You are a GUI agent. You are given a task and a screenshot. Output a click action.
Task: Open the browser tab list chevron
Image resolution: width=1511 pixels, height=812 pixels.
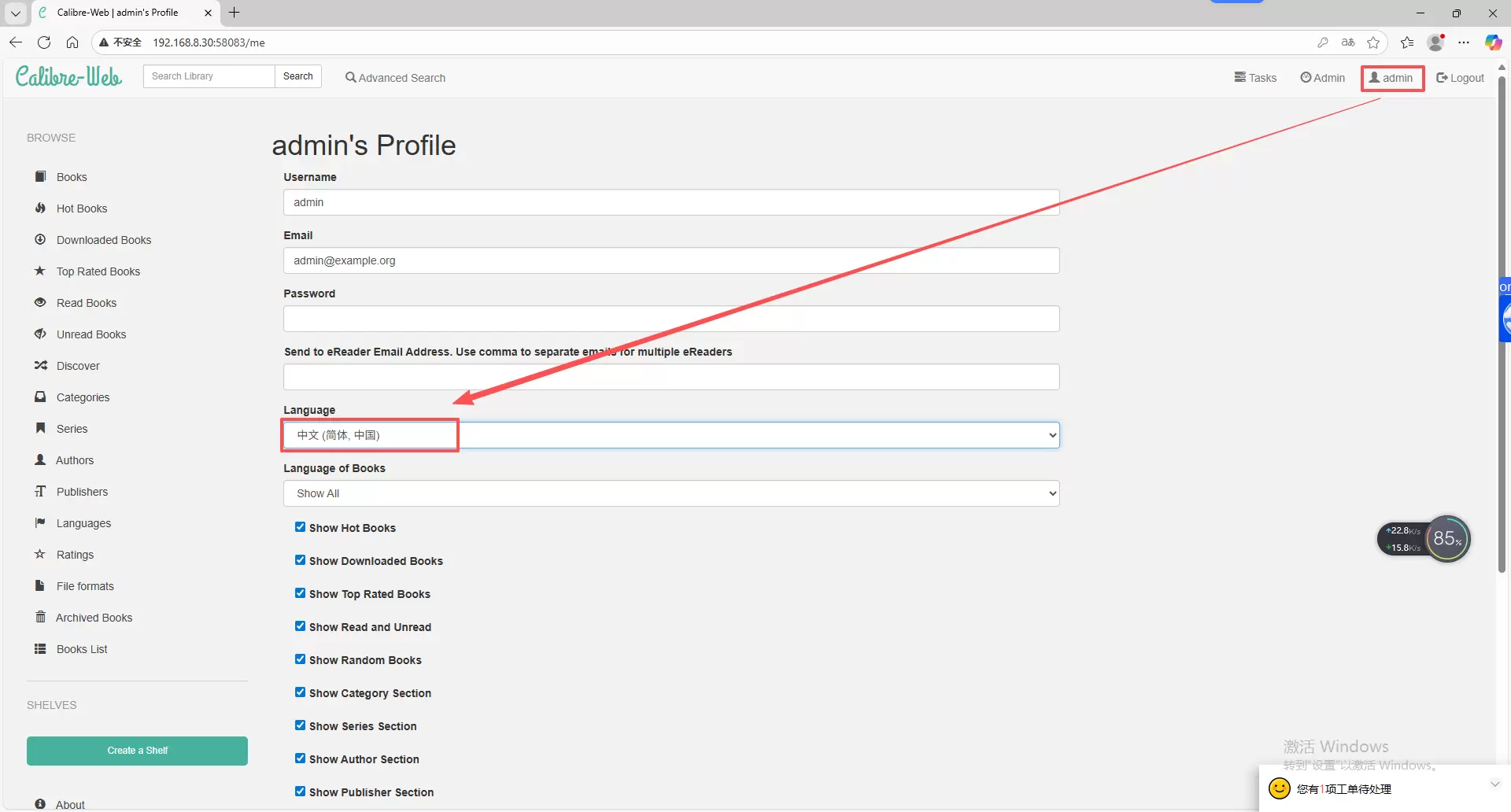(x=15, y=13)
